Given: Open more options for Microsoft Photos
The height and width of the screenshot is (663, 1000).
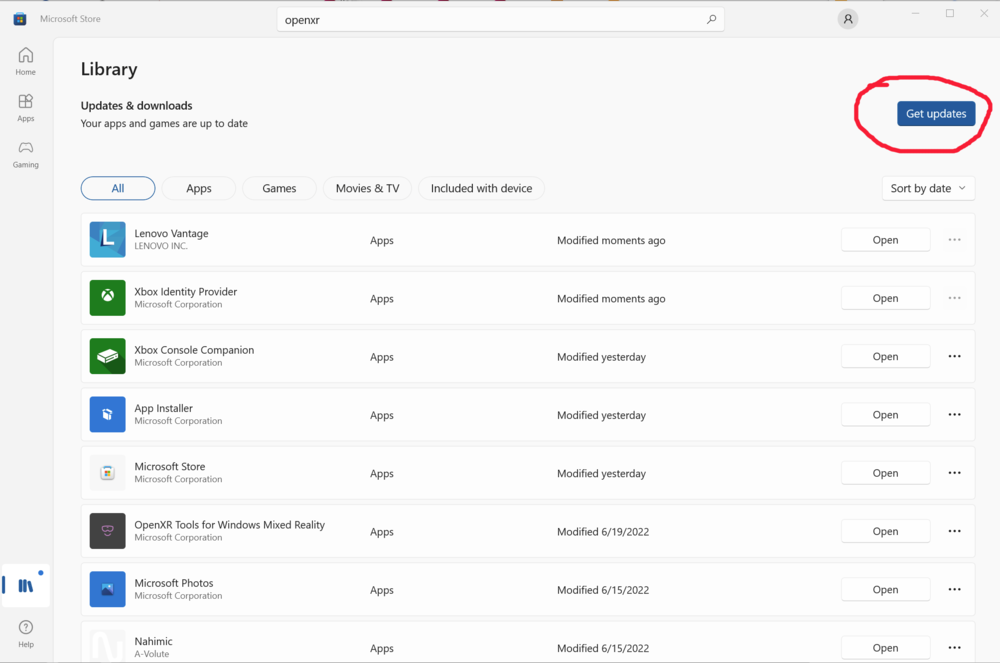Looking at the screenshot, I should [954, 590].
